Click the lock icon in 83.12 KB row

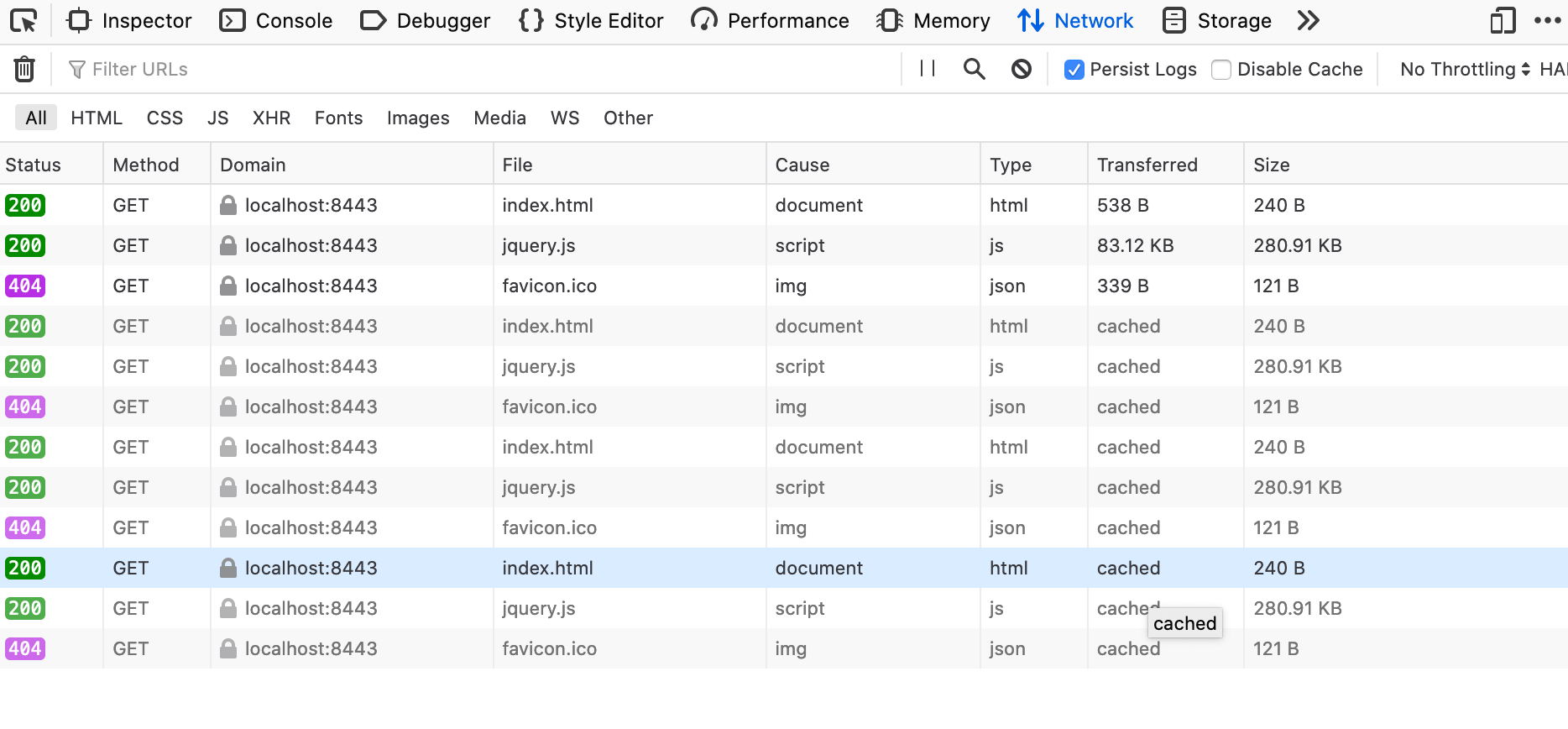point(227,245)
